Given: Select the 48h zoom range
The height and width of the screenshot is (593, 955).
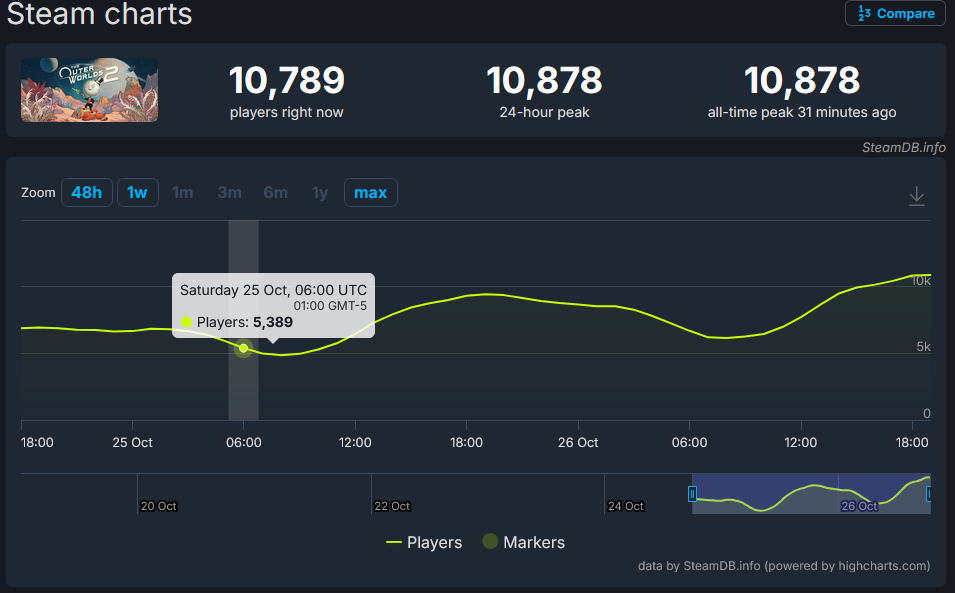Looking at the screenshot, I should [87, 192].
